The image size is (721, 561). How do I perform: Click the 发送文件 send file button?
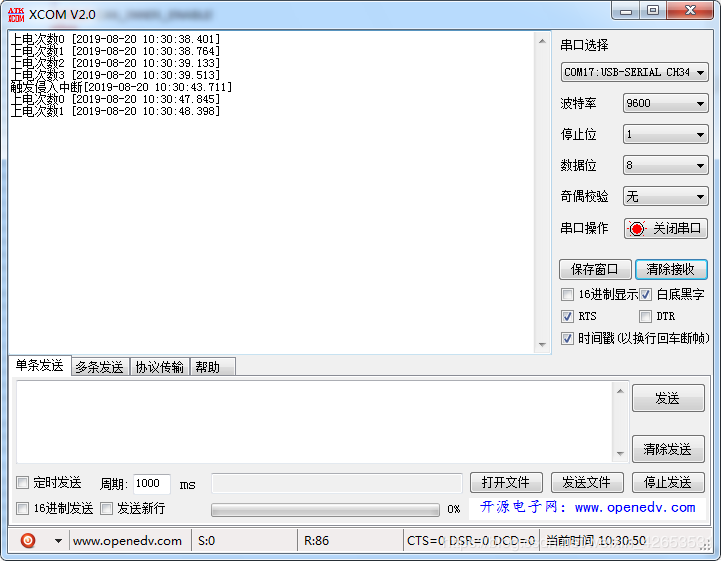coord(587,482)
